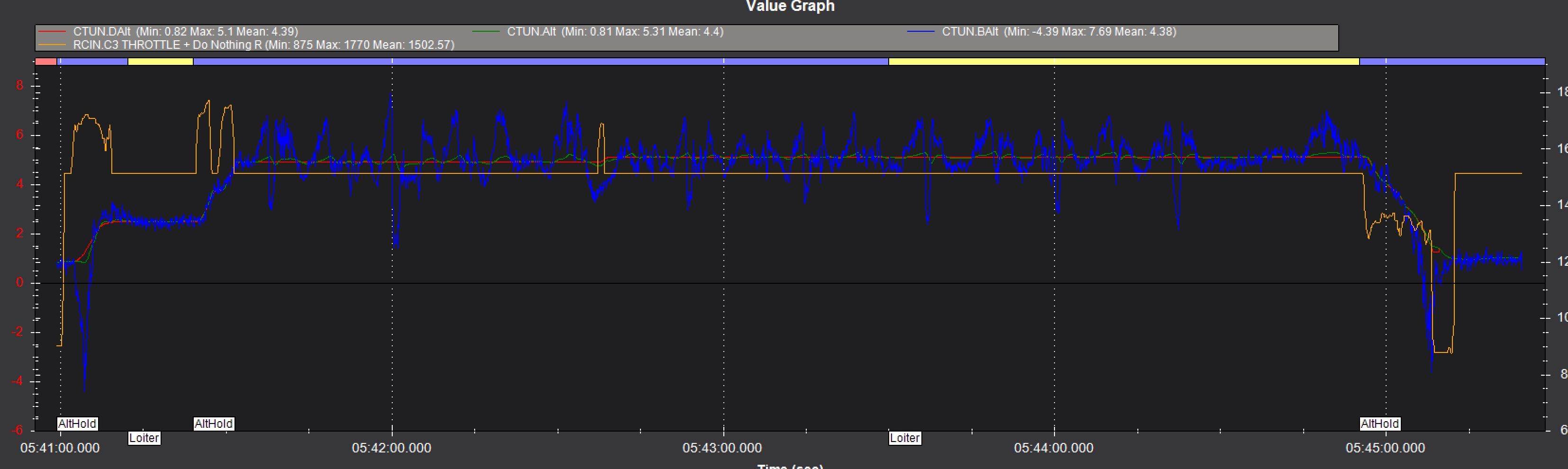Click the first AltHold mode marker
This screenshot has height=469, width=1568.
tap(77, 424)
